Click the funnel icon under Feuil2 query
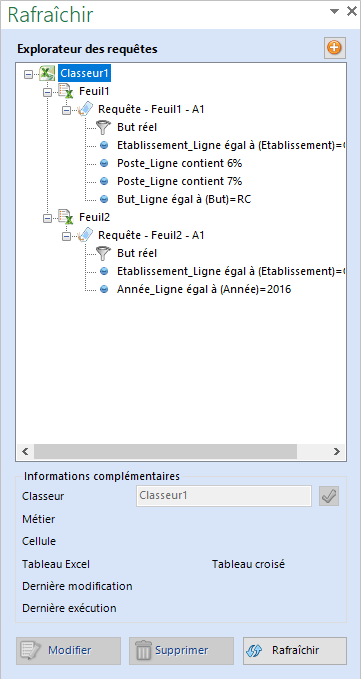The width and height of the screenshot is (361, 679). pos(103,253)
